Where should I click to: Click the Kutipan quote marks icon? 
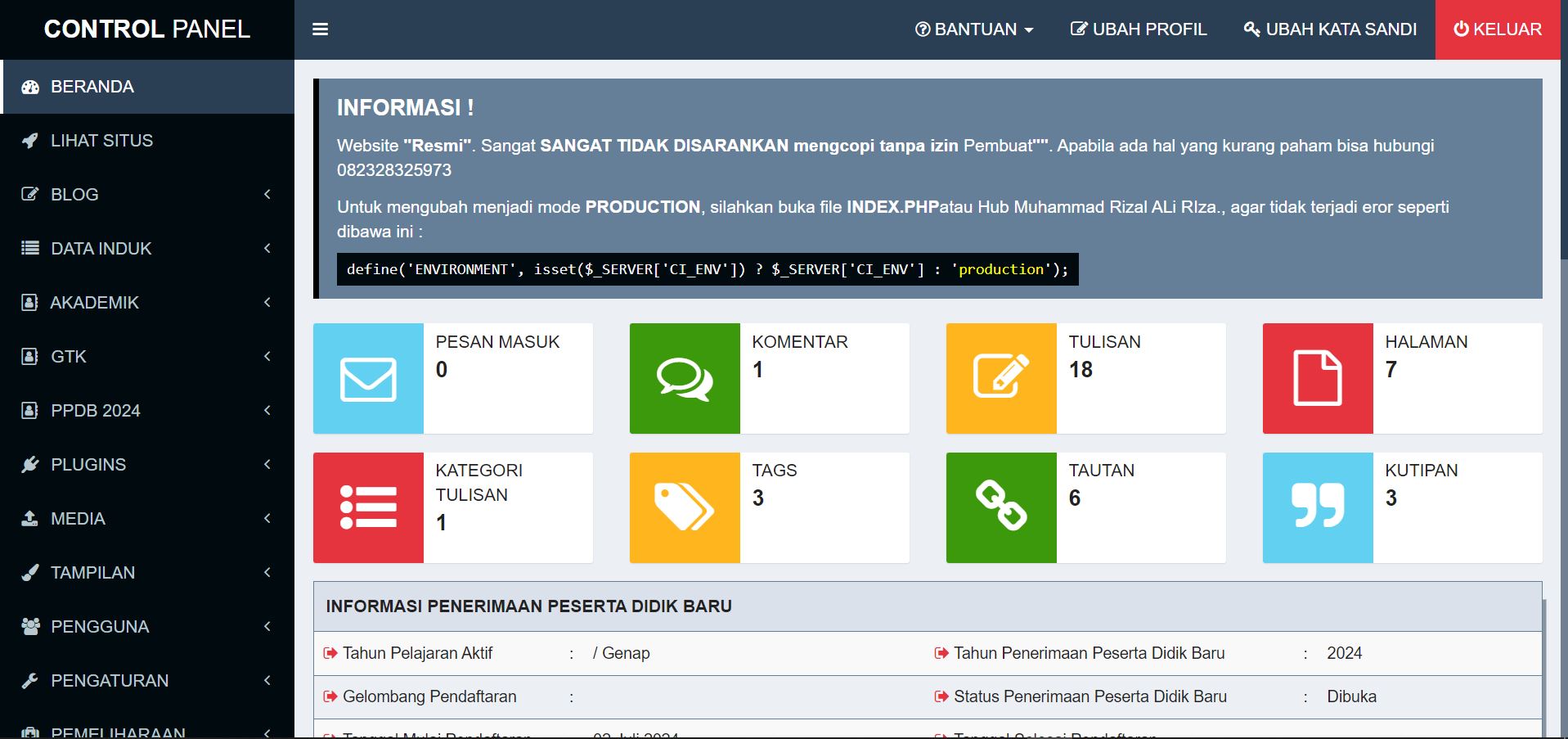(x=1317, y=506)
